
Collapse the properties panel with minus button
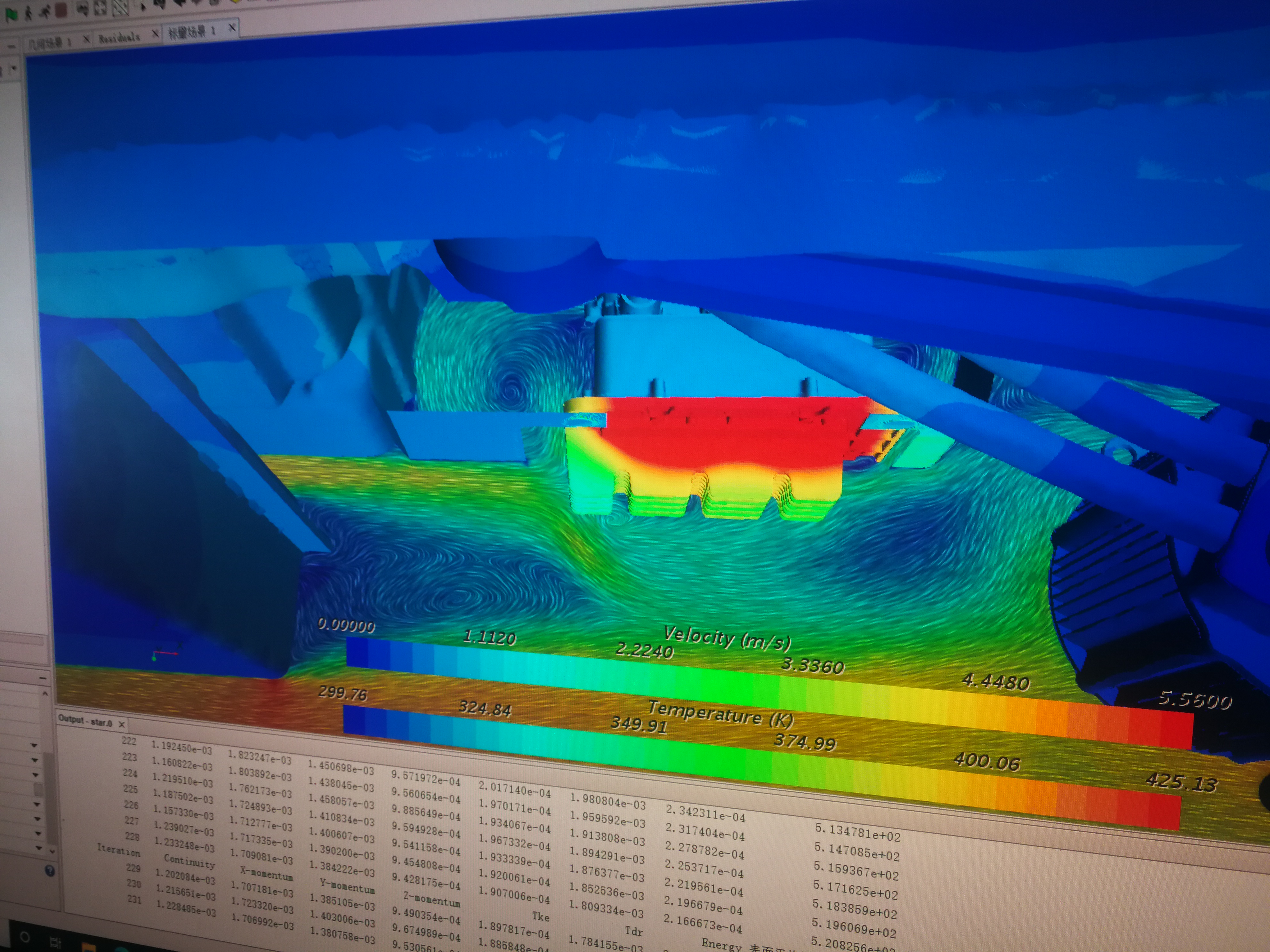click(x=43, y=678)
